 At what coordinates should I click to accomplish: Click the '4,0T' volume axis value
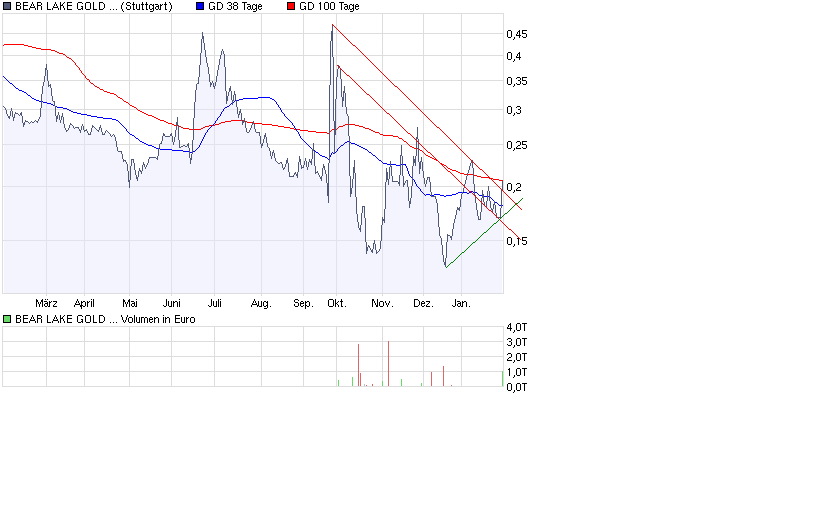click(517, 327)
